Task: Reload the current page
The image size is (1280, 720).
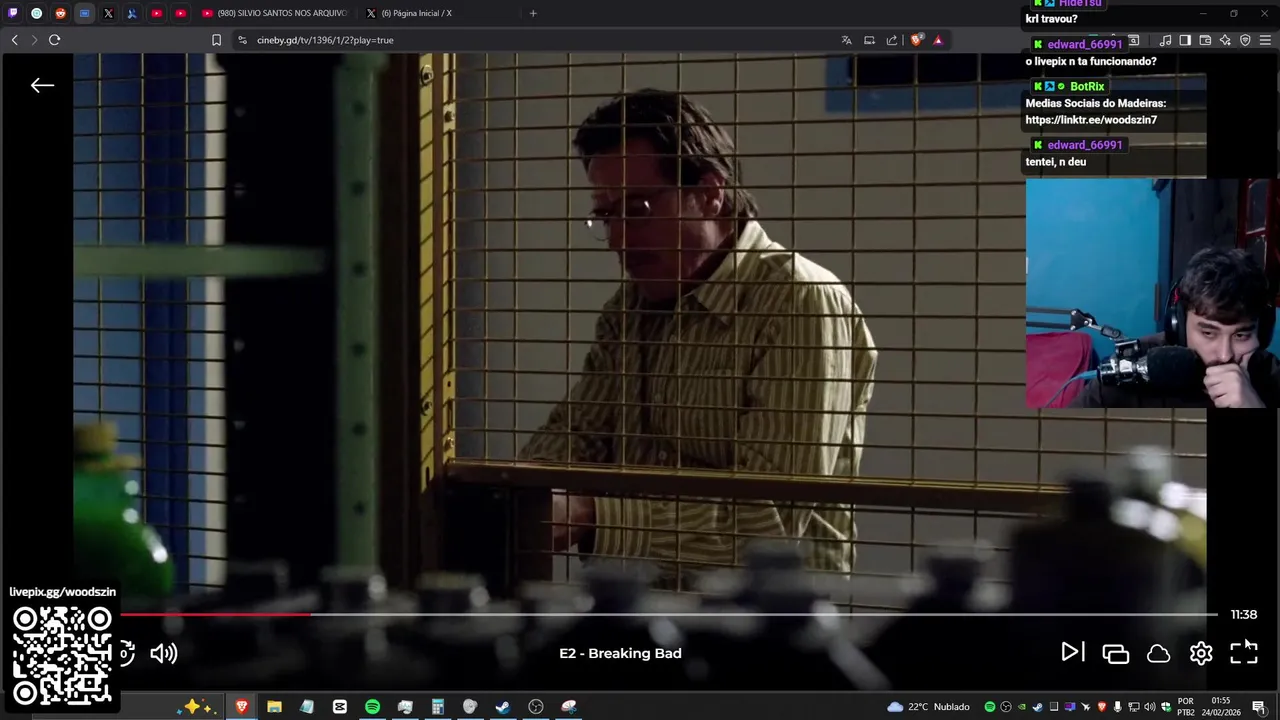Action: pos(54,40)
